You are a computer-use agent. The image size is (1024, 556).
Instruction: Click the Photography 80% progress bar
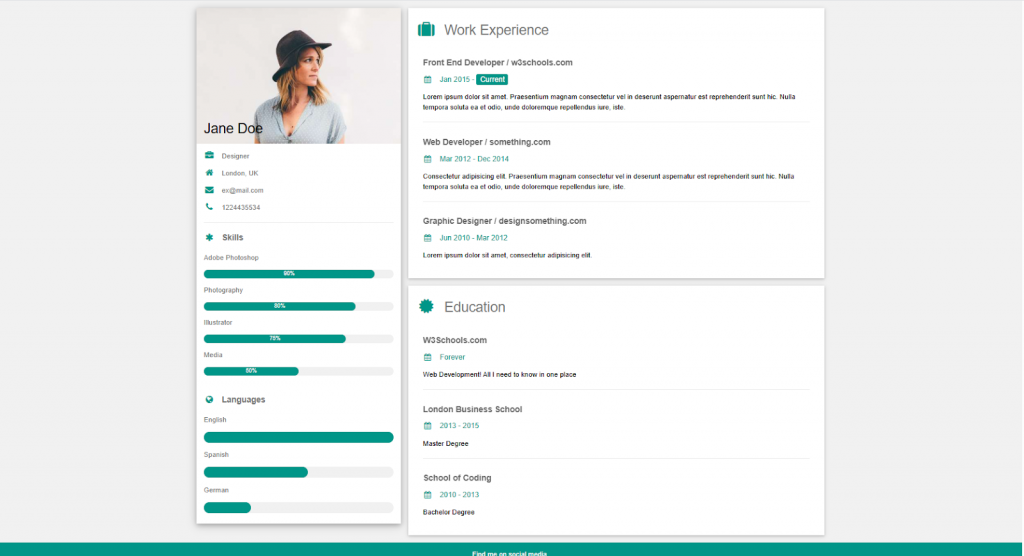tap(298, 306)
